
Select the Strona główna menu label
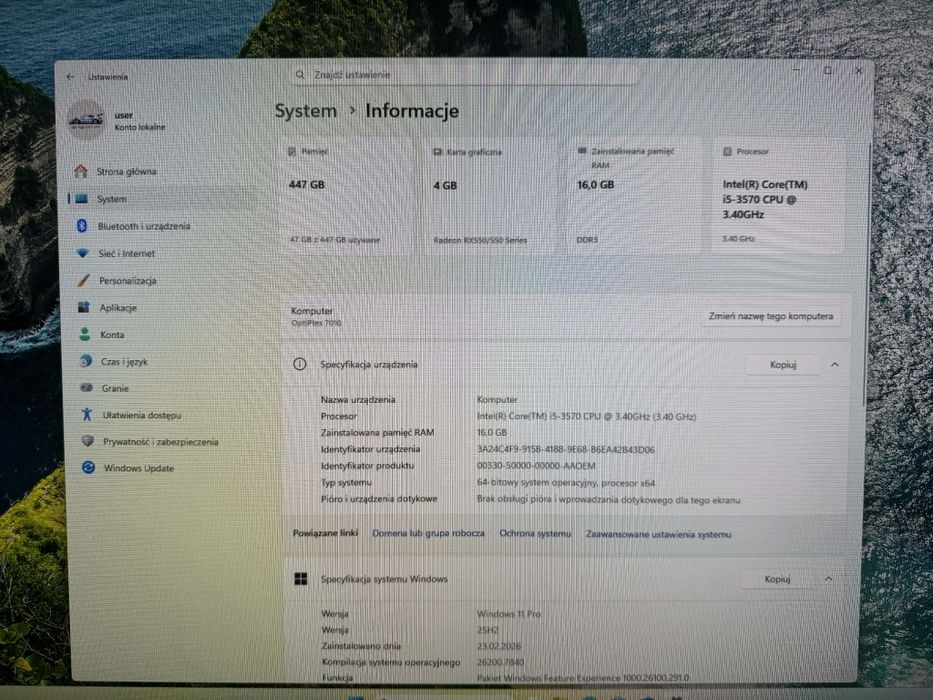pyautogui.click(x=127, y=171)
